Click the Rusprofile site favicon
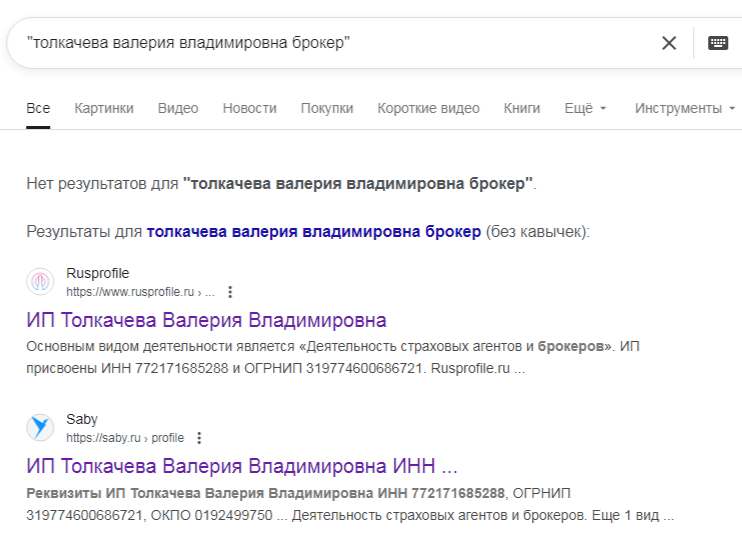 click(x=40, y=282)
